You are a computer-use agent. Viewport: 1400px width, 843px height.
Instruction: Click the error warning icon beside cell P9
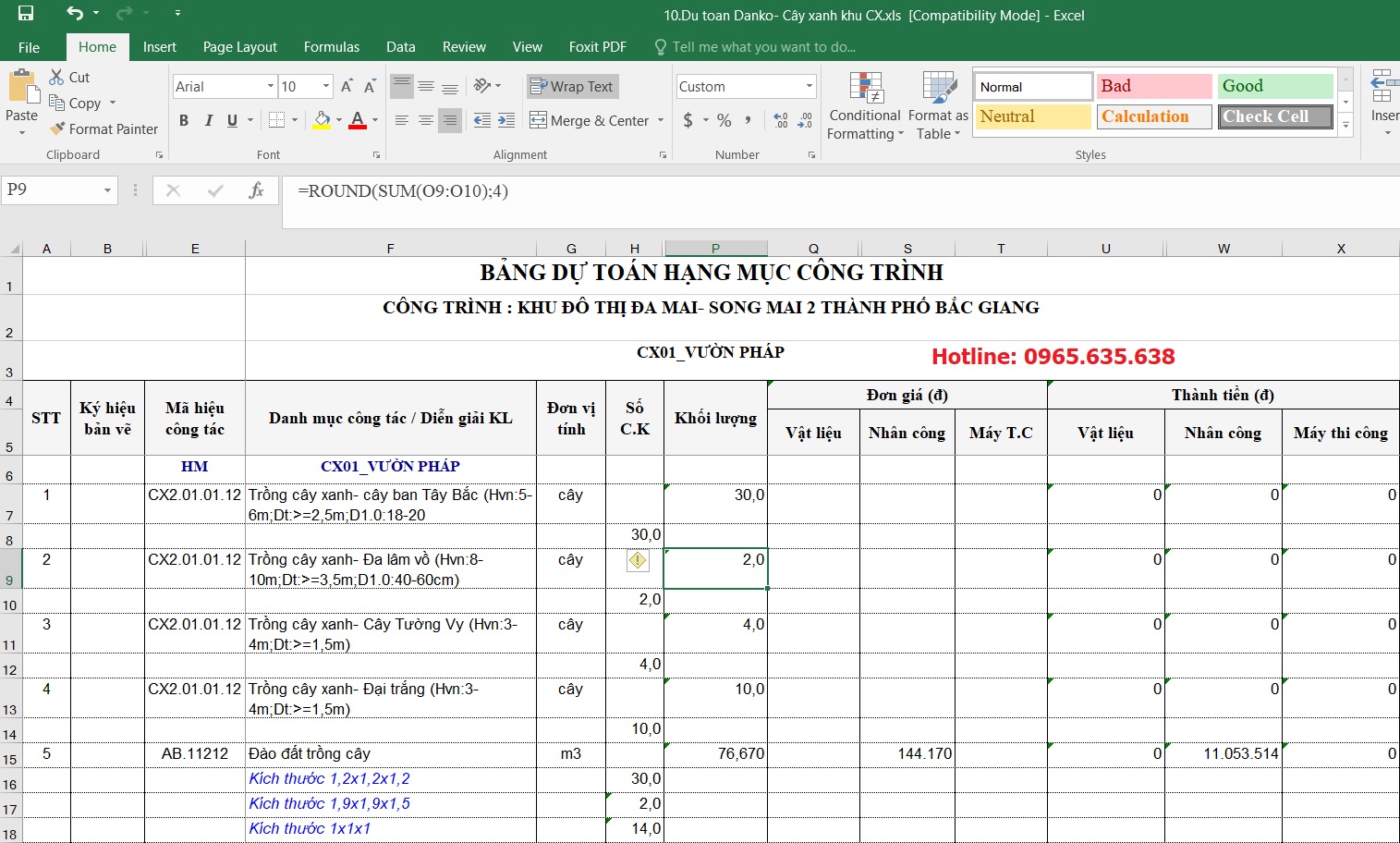[x=638, y=560]
